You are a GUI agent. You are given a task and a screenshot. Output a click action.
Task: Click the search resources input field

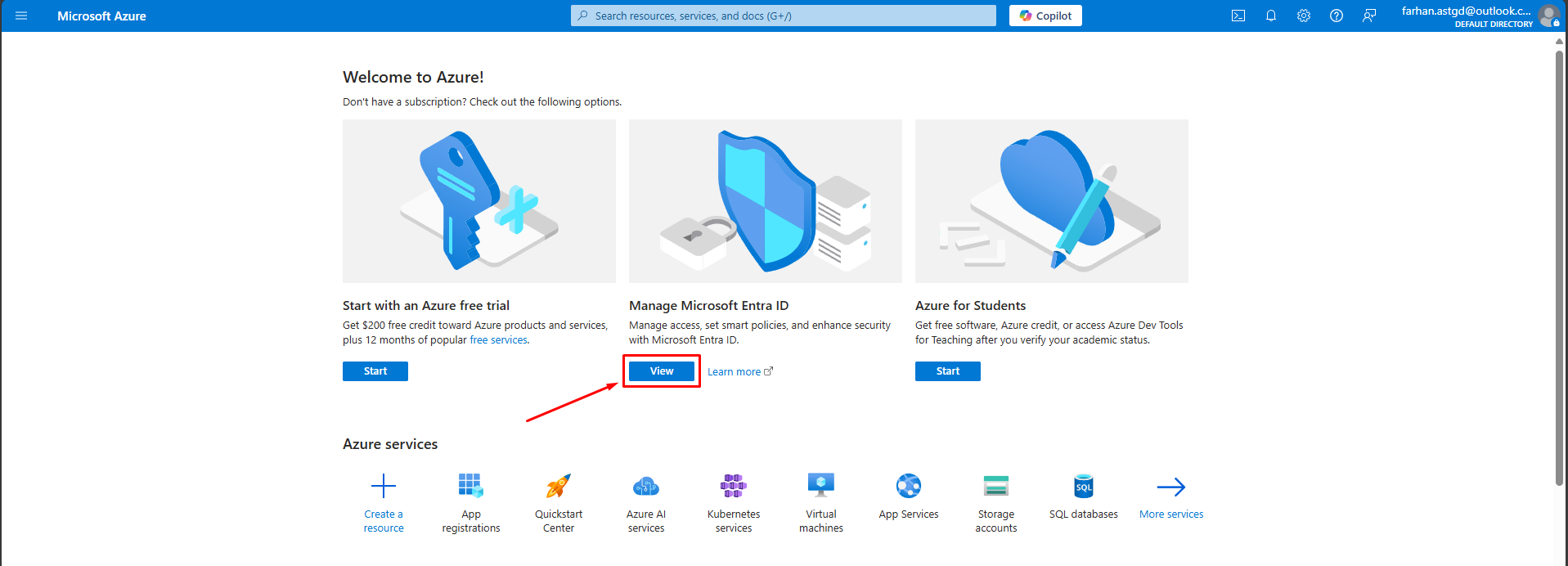(x=783, y=16)
